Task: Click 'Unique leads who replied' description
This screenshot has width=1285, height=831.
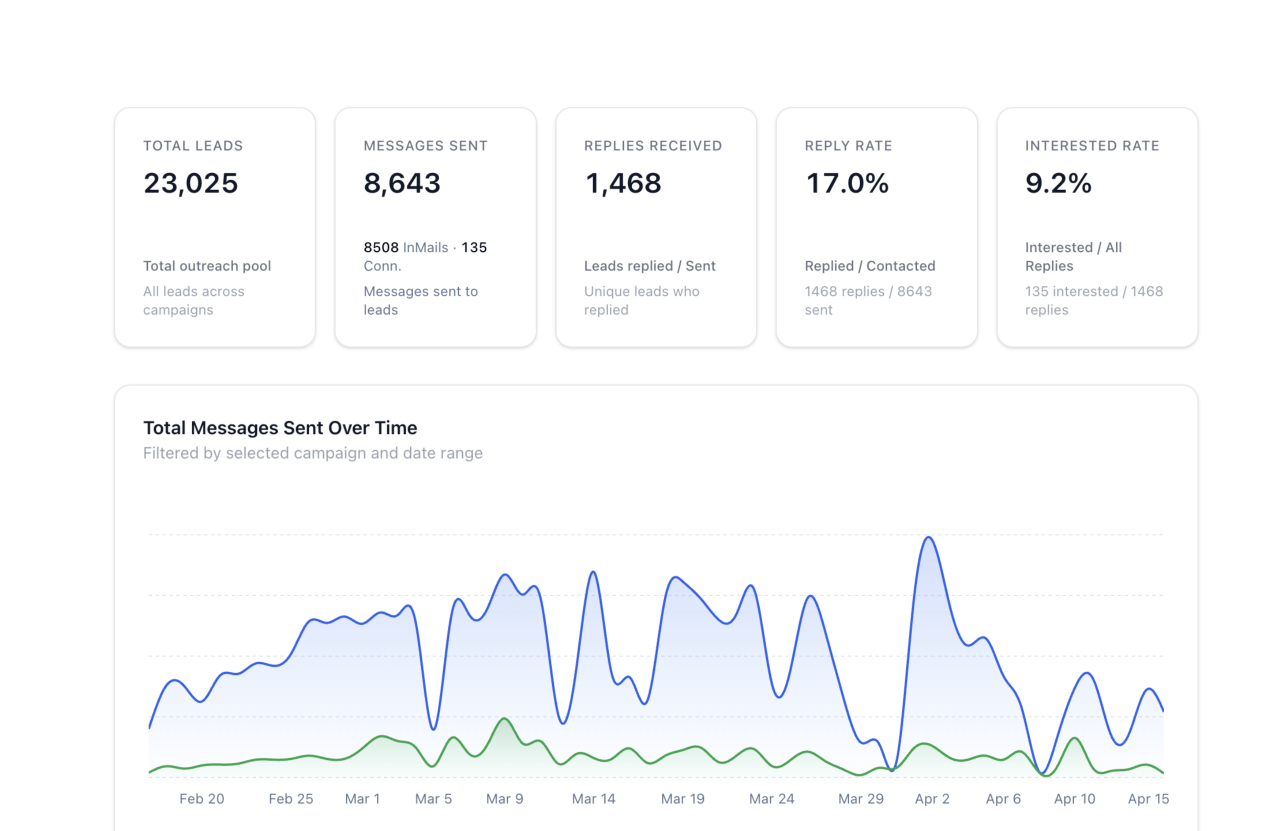Action: point(642,301)
